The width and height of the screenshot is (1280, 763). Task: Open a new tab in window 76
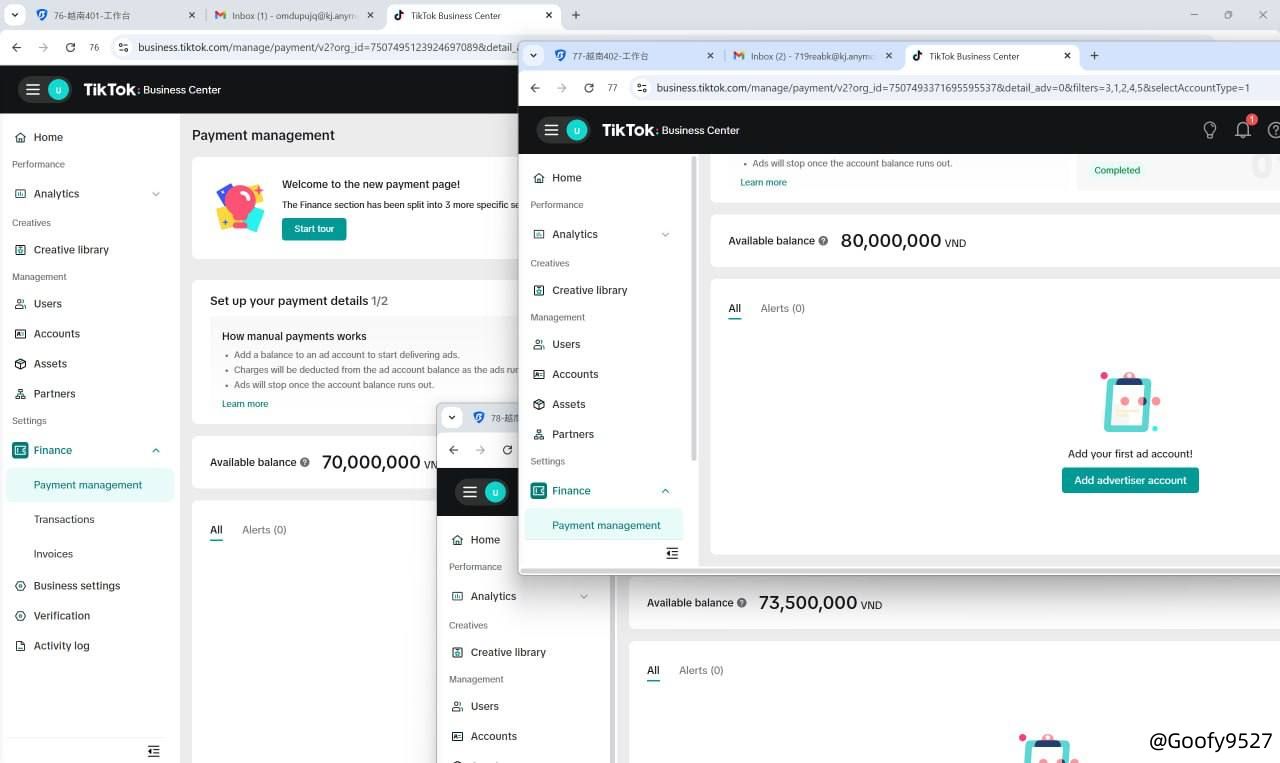tap(576, 15)
